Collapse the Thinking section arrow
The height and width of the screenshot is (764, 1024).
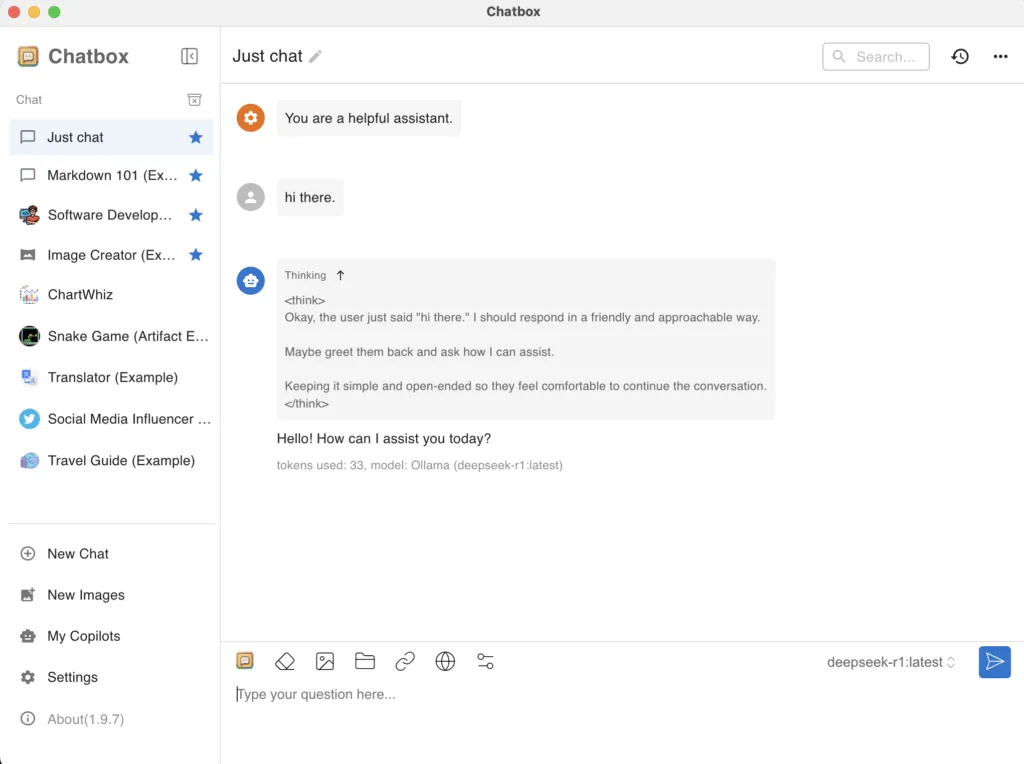click(340, 275)
